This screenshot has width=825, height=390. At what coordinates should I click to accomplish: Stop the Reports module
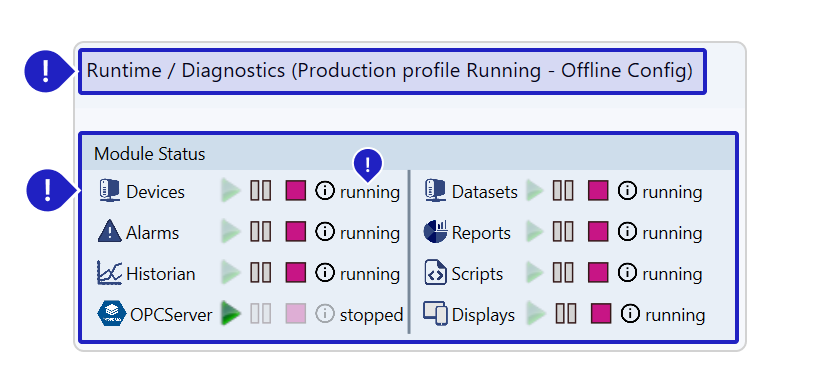click(x=598, y=232)
